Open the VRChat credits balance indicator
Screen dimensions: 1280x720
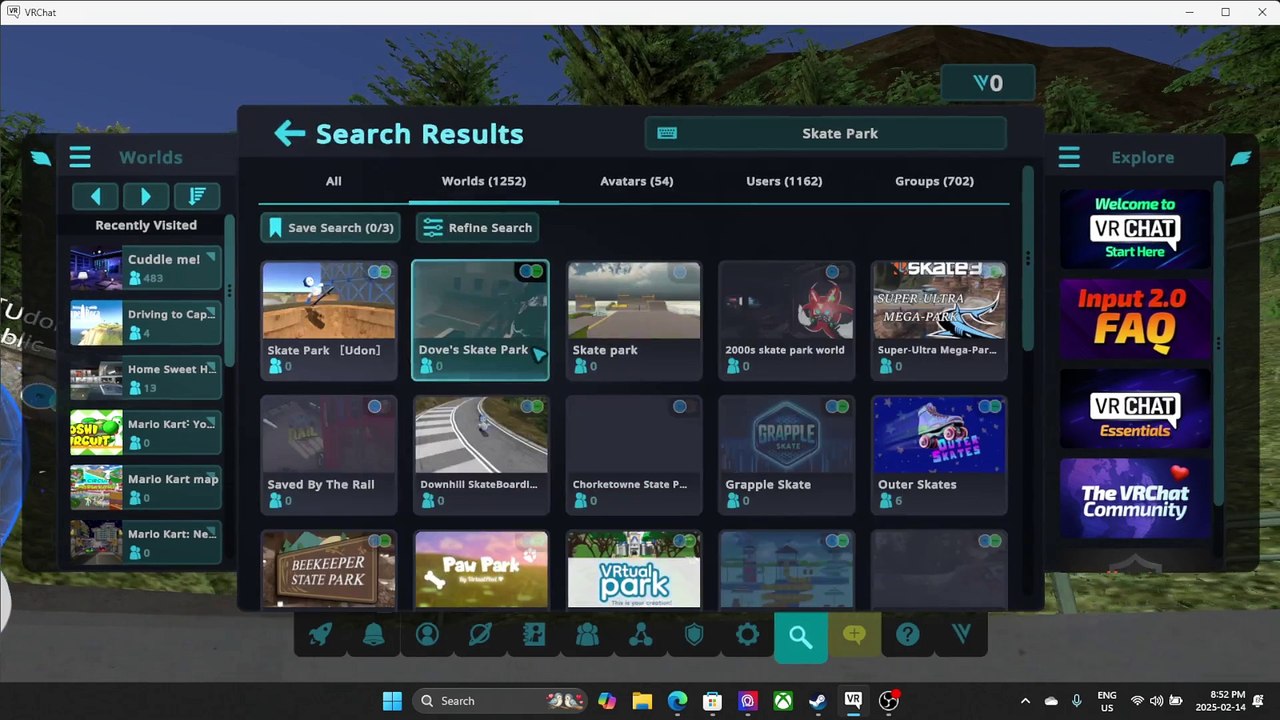click(988, 84)
